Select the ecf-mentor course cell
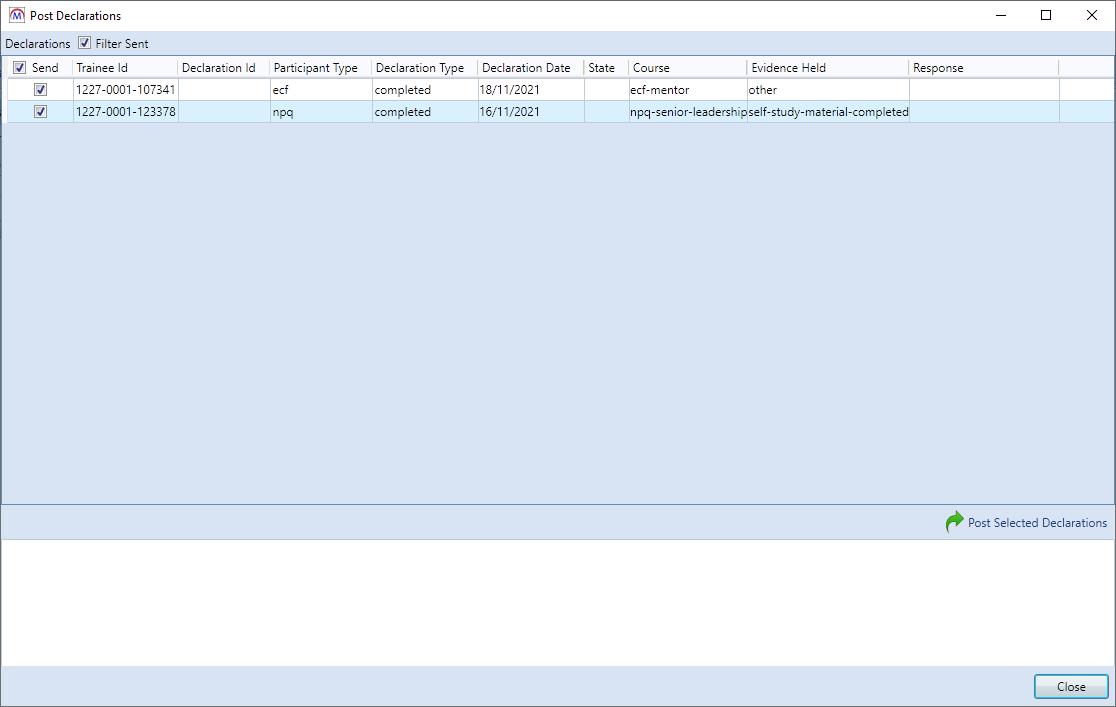The height and width of the screenshot is (707, 1116). [686, 90]
